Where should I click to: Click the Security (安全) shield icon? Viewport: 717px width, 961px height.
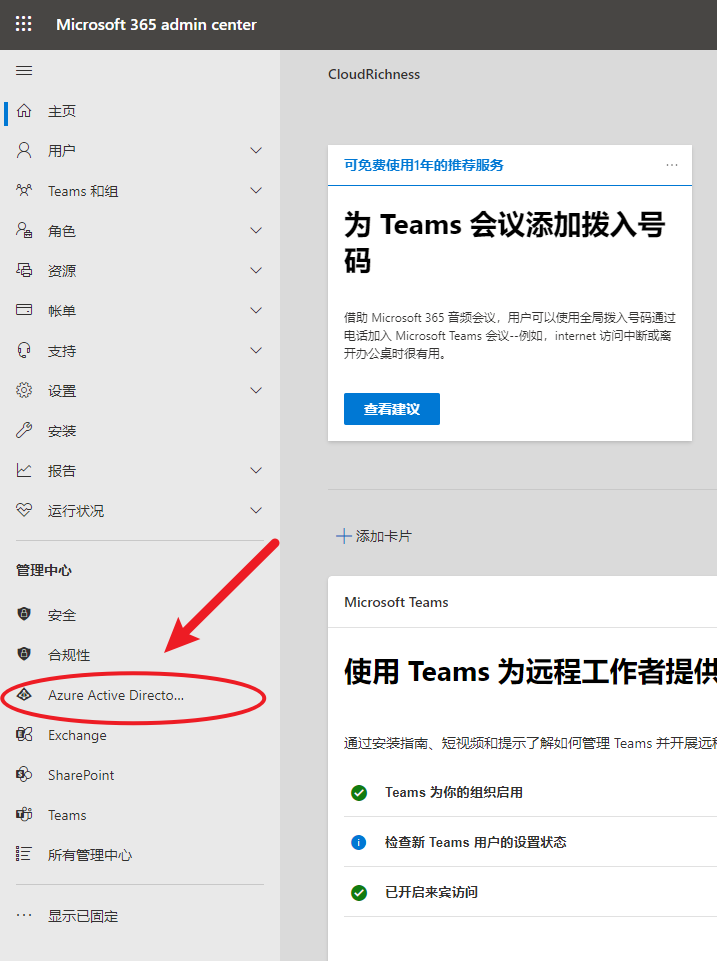pyautogui.click(x=24, y=615)
